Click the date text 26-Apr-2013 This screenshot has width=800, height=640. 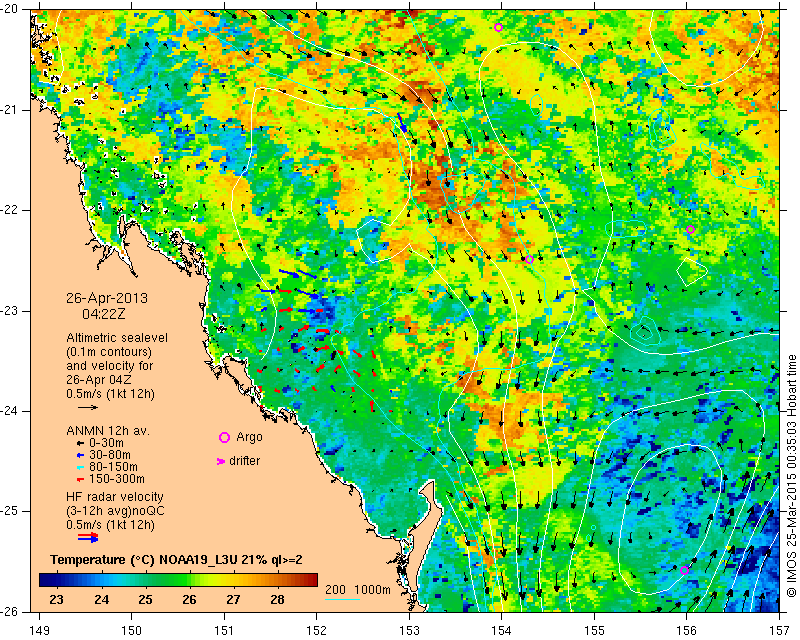(107, 298)
